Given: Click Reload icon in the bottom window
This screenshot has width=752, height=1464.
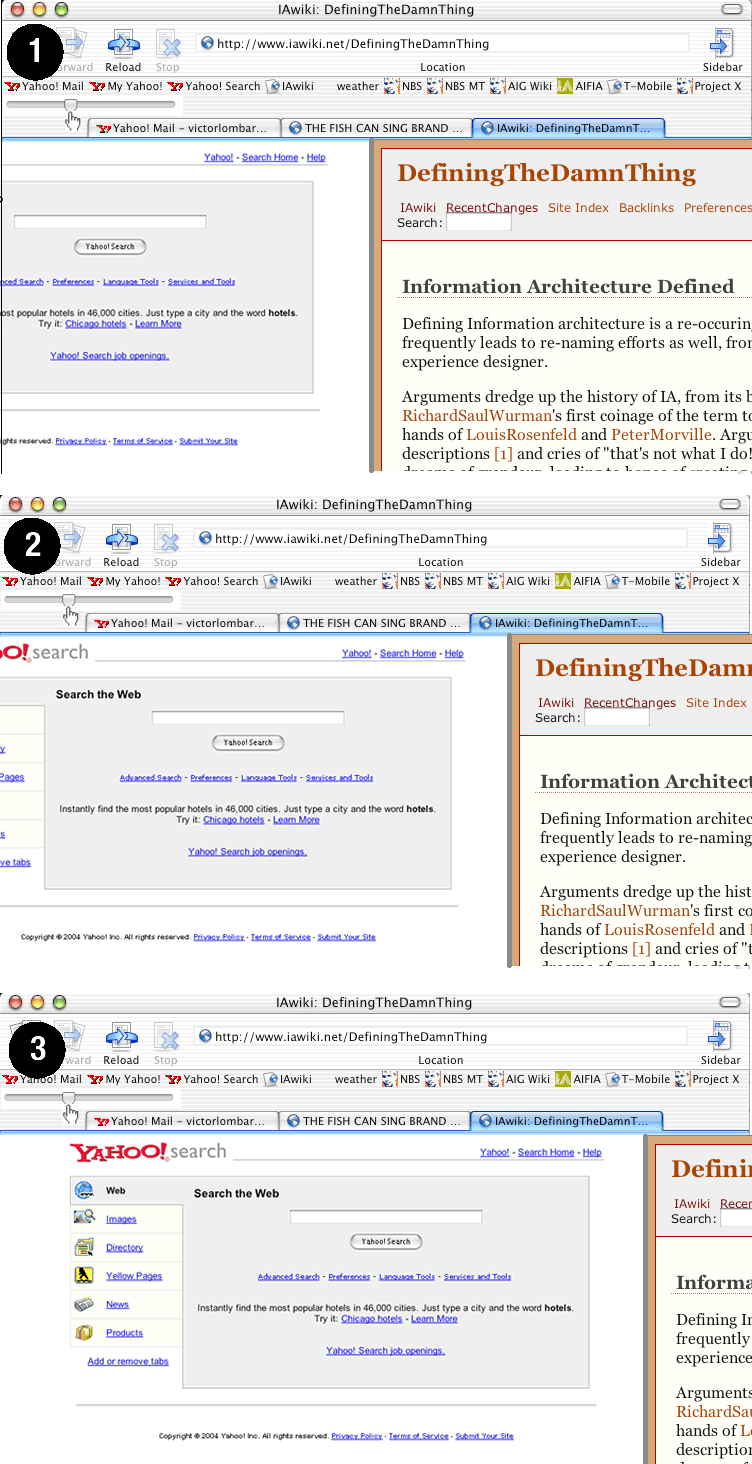Looking at the screenshot, I should (x=122, y=1036).
